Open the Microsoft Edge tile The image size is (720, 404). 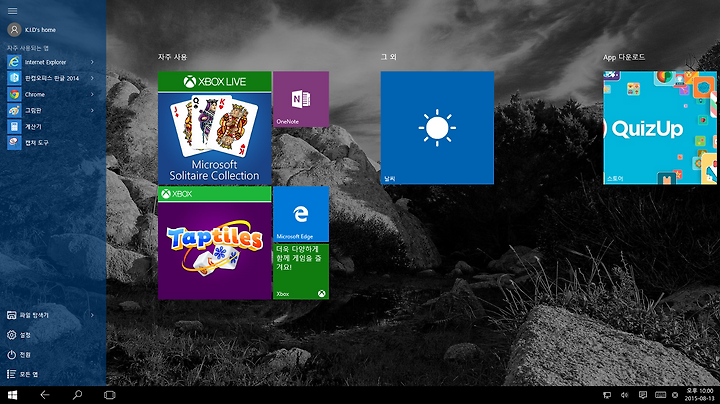301,214
